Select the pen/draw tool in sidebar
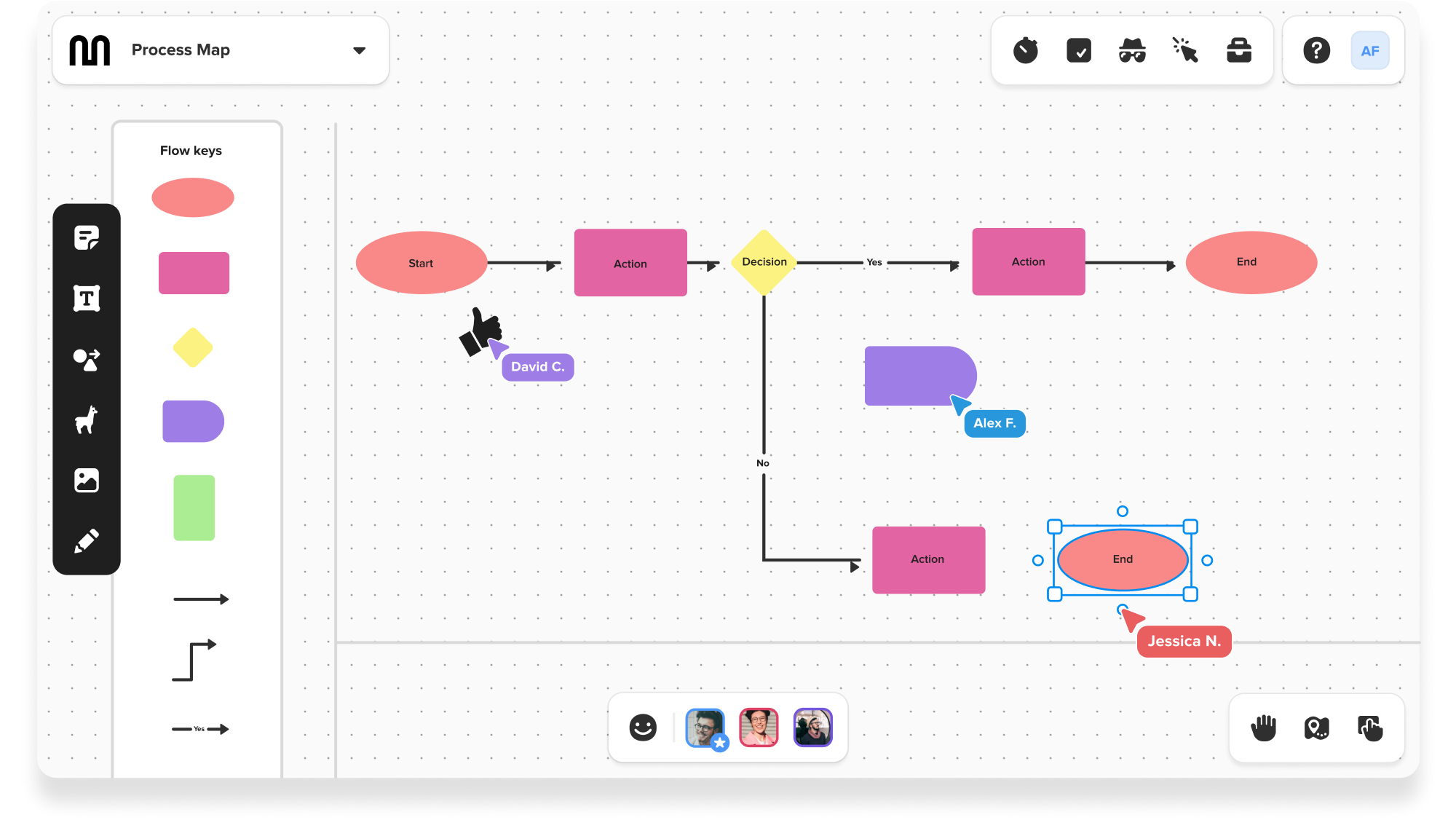Image resolution: width=1456 pixels, height=820 pixels. point(86,541)
